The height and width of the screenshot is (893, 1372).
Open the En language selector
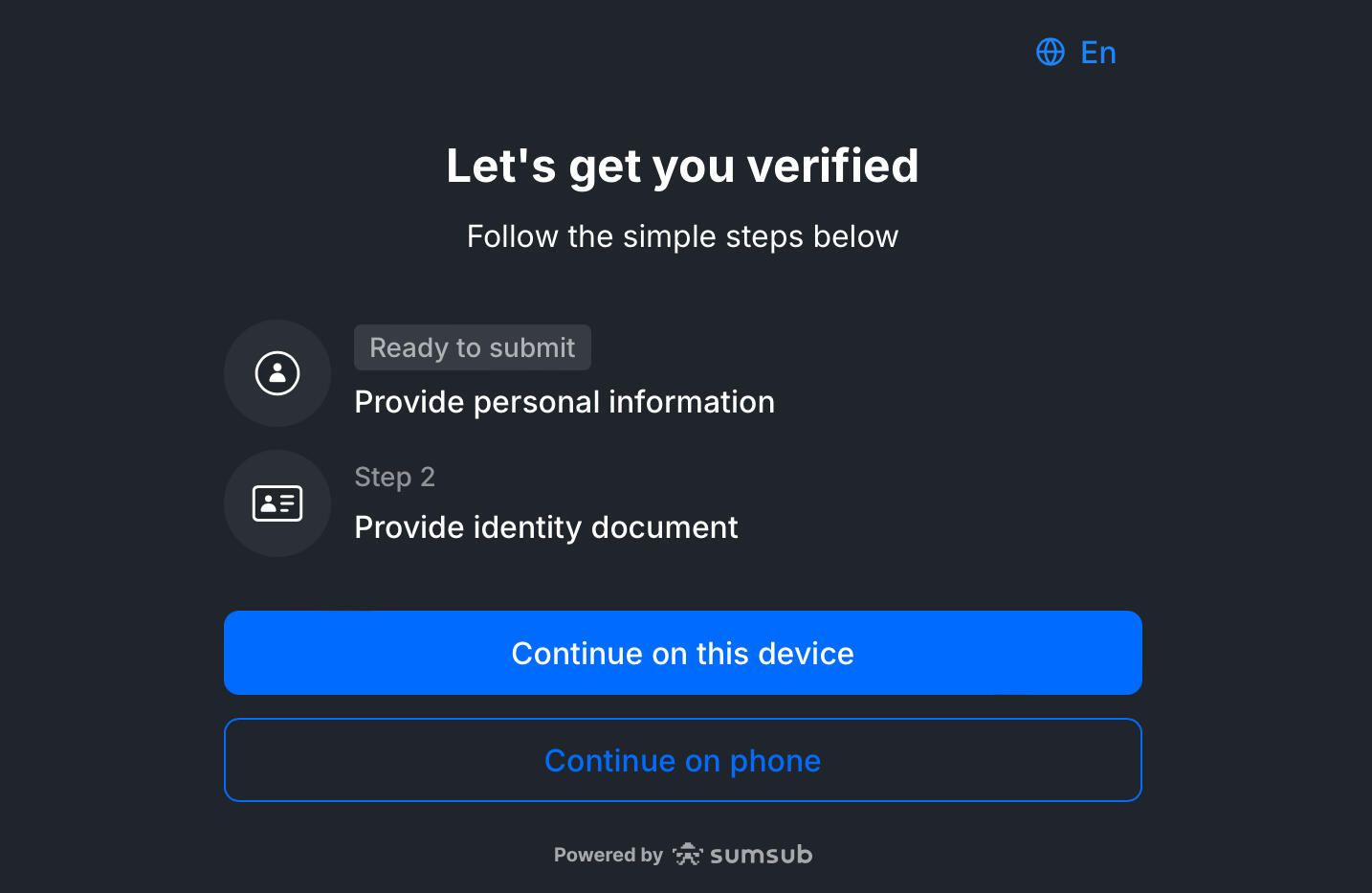[1097, 53]
